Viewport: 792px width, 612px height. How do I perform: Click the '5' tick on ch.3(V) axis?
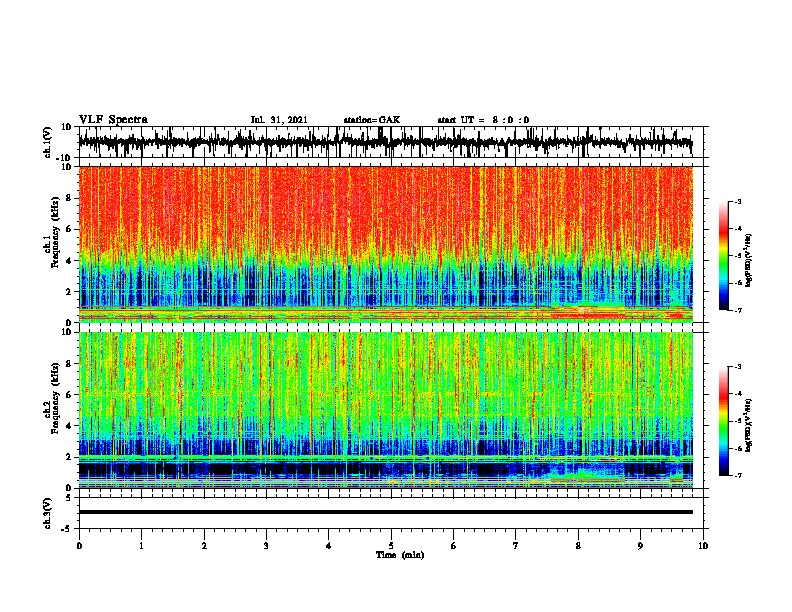[x=69, y=497]
